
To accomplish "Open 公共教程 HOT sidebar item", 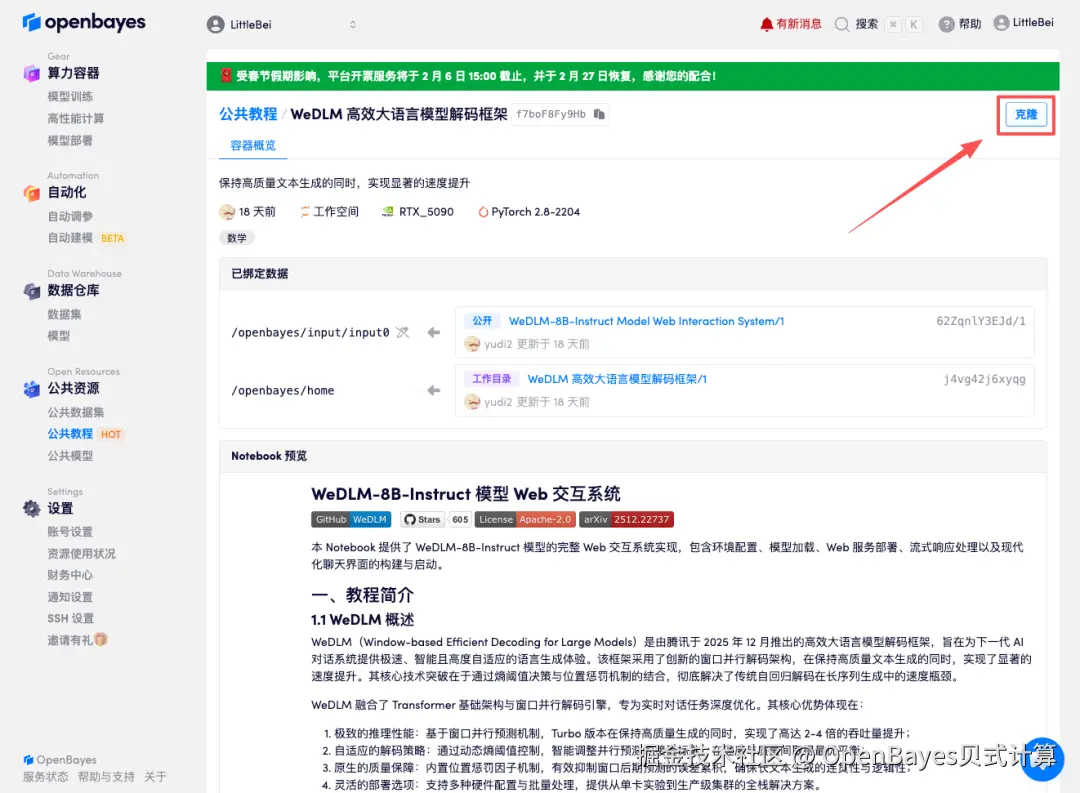I will click(84, 434).
